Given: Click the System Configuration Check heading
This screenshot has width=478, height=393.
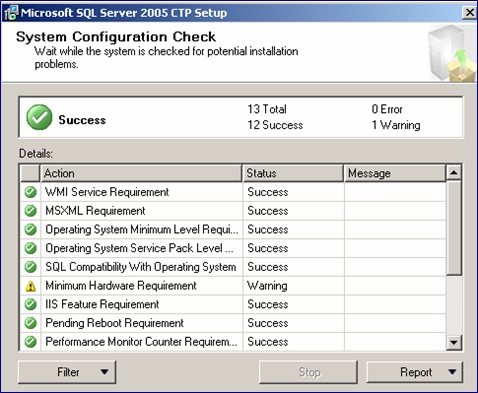Looking at the screenshot, I should 116,37.
